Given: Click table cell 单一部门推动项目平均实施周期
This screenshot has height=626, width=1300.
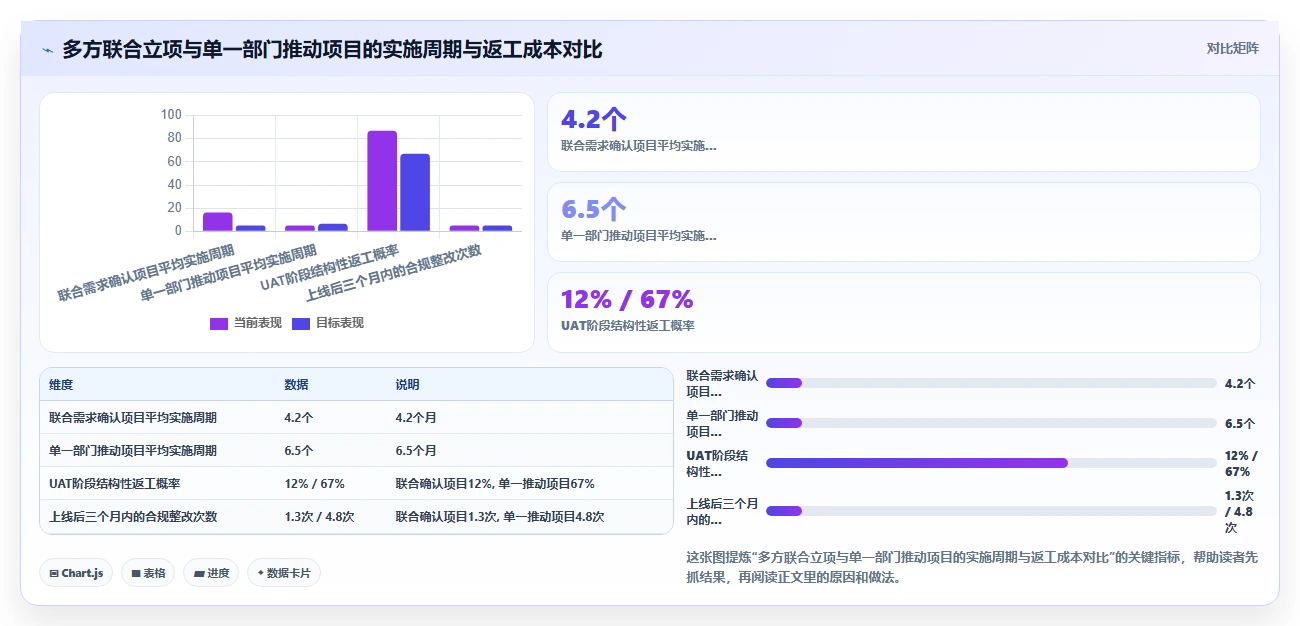Looking at the screenshot, I should tap(133, 451).
